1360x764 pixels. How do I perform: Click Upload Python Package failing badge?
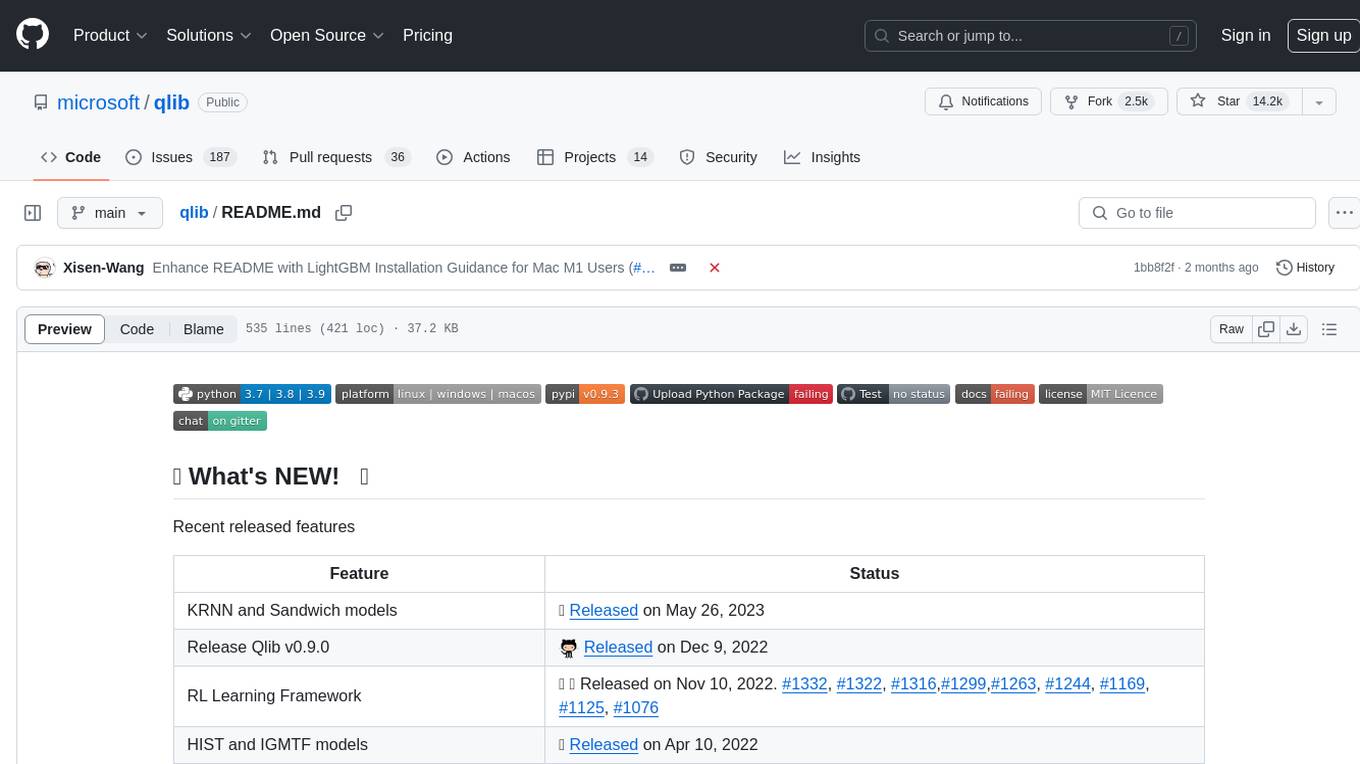732,394
